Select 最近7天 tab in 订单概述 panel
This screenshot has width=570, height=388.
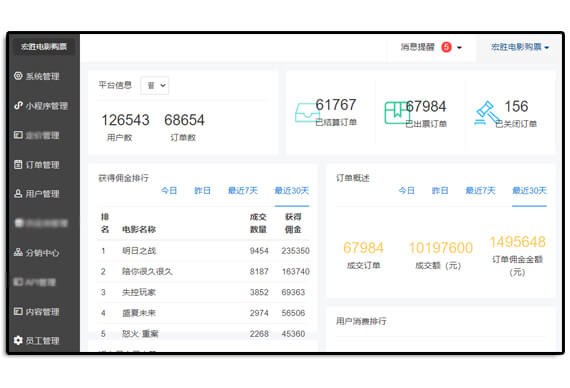click(481, 191)
